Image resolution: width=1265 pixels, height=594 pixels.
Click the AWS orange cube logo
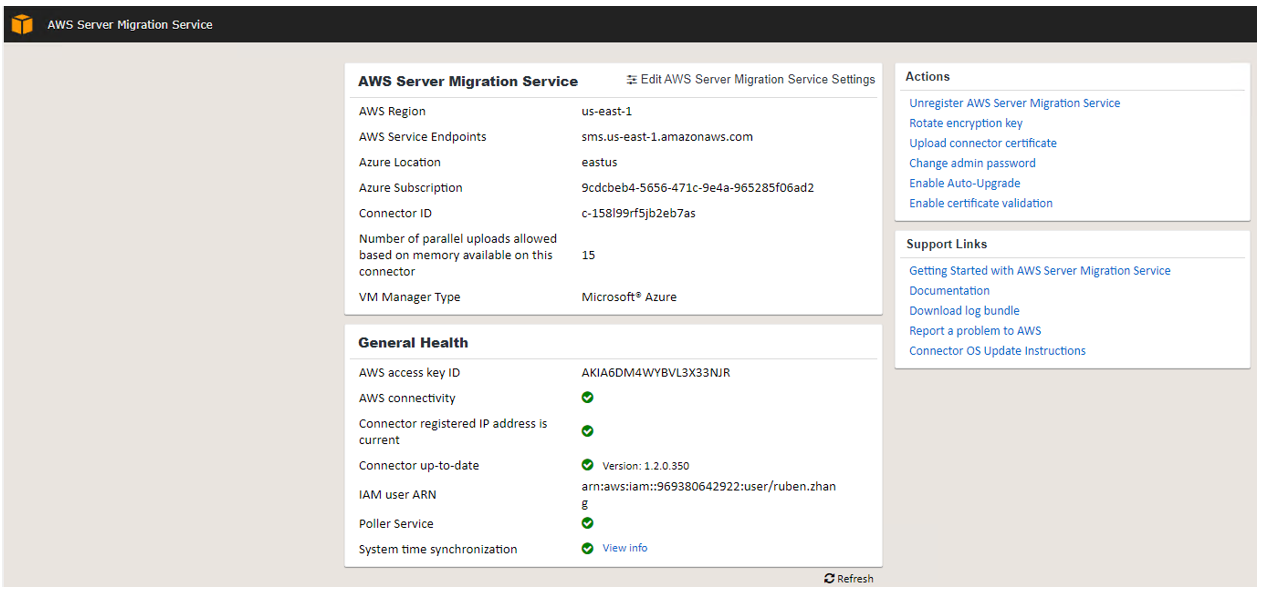point(22,25)
